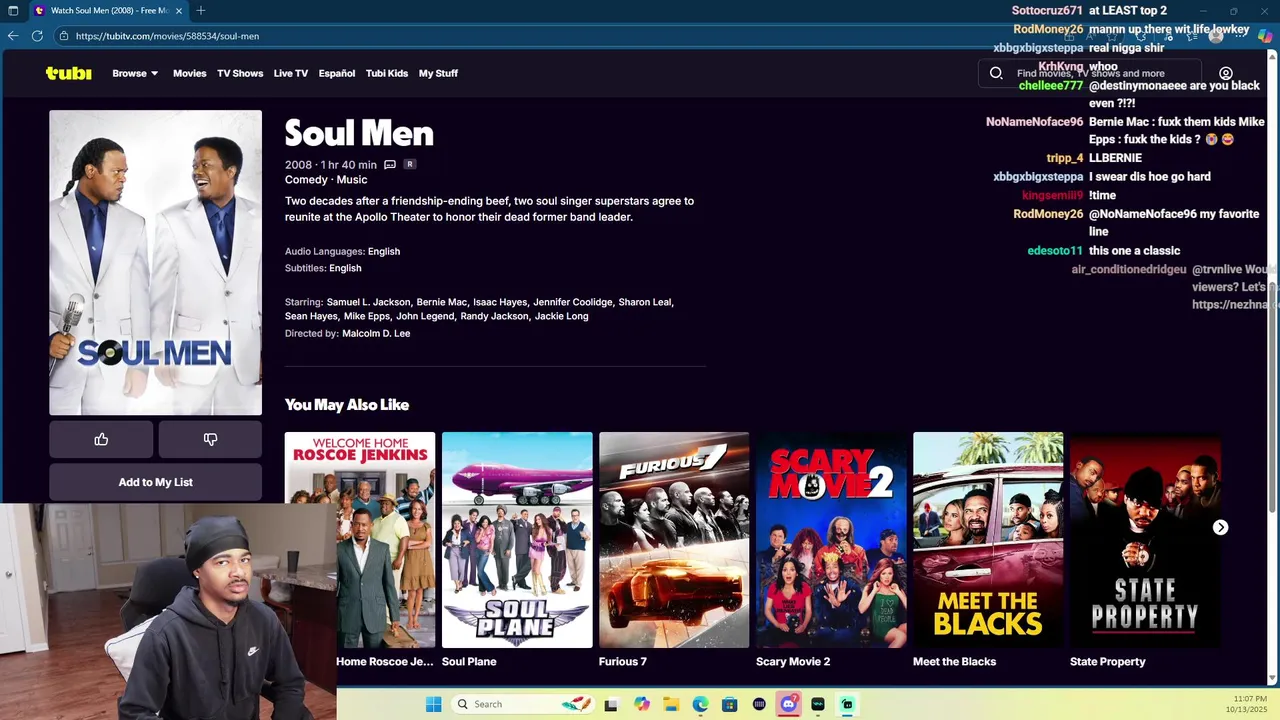
Task: Open the Music genre link
Action: click(x=352, y=180)
